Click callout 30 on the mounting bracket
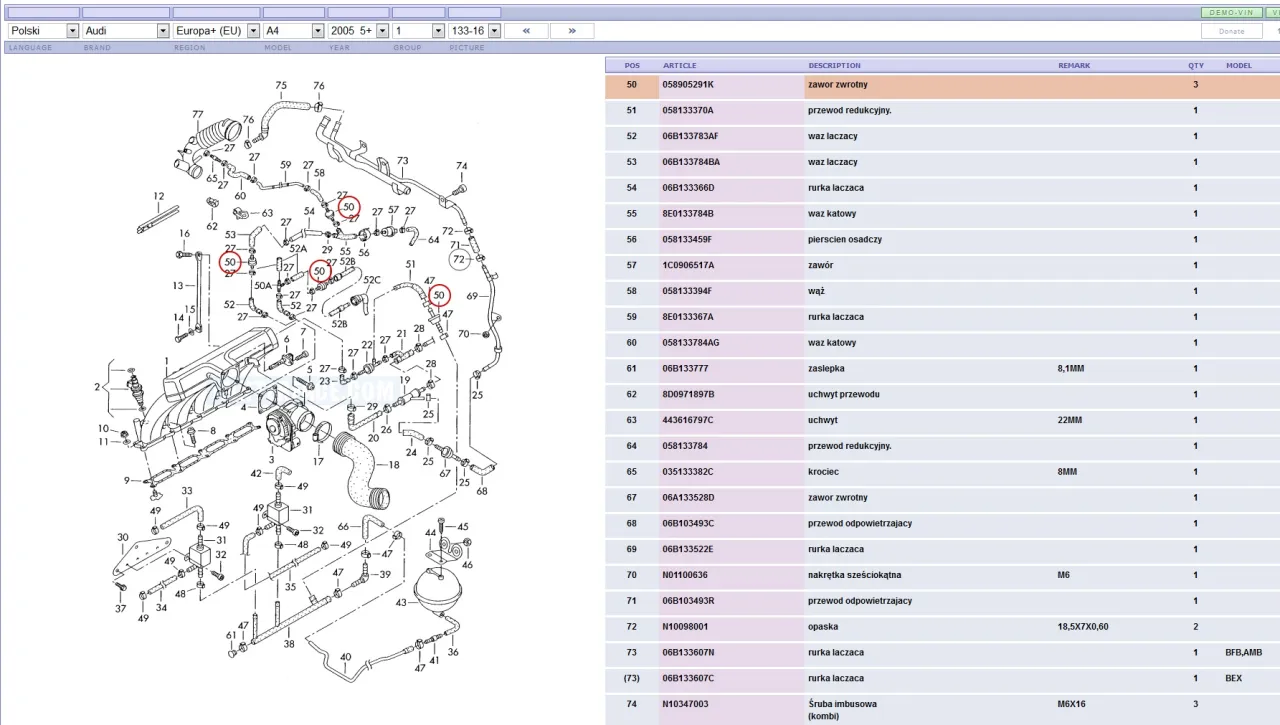This screenshot has width=1280, height=725. [123, 537]
